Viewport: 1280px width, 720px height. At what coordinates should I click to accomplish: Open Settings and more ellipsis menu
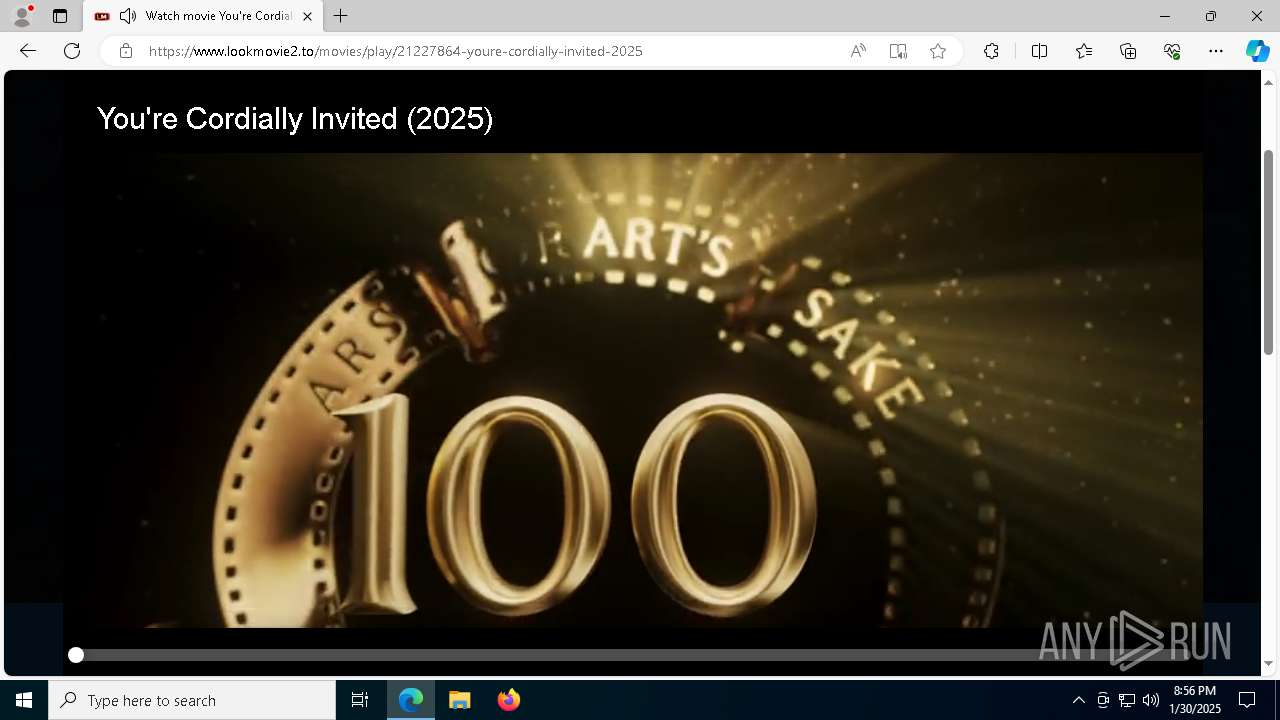(x=1216, y=51)
